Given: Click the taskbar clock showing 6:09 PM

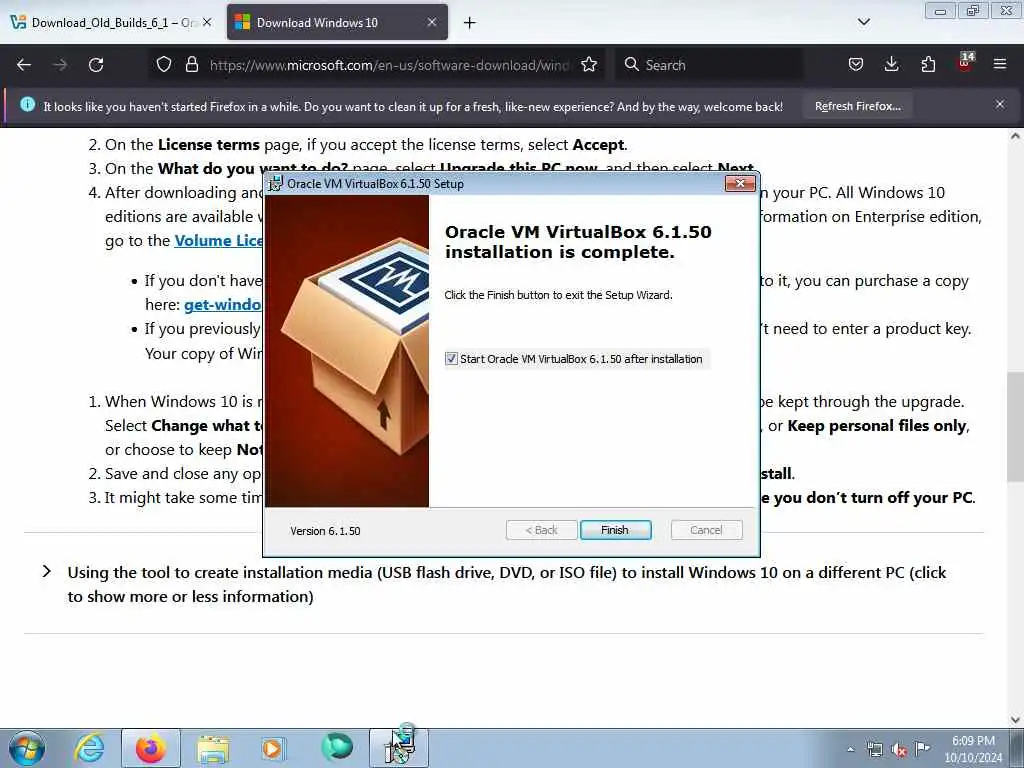Looking at the screenshot, I should click(973, 749).
